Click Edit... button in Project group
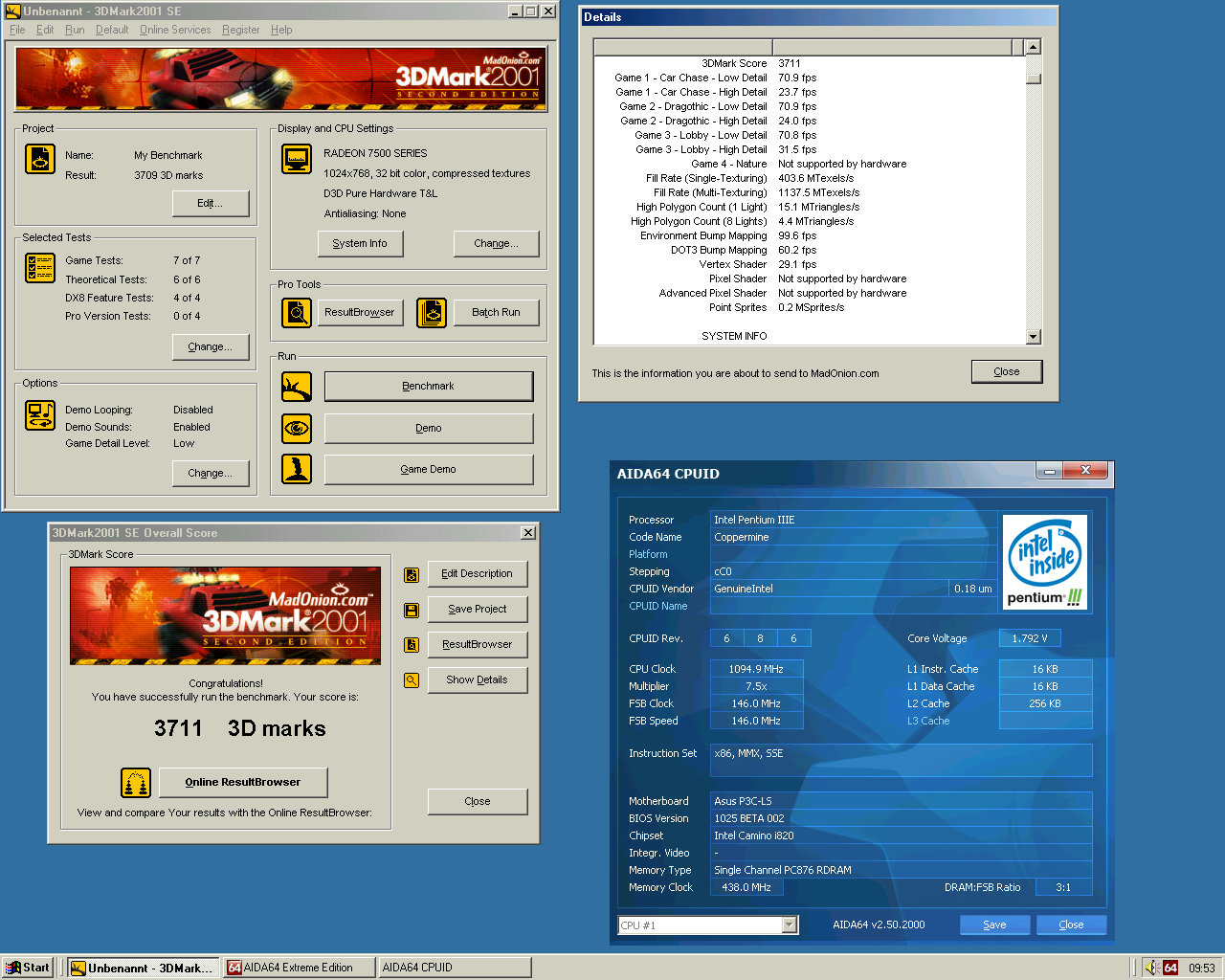 [x=211, y=203]
